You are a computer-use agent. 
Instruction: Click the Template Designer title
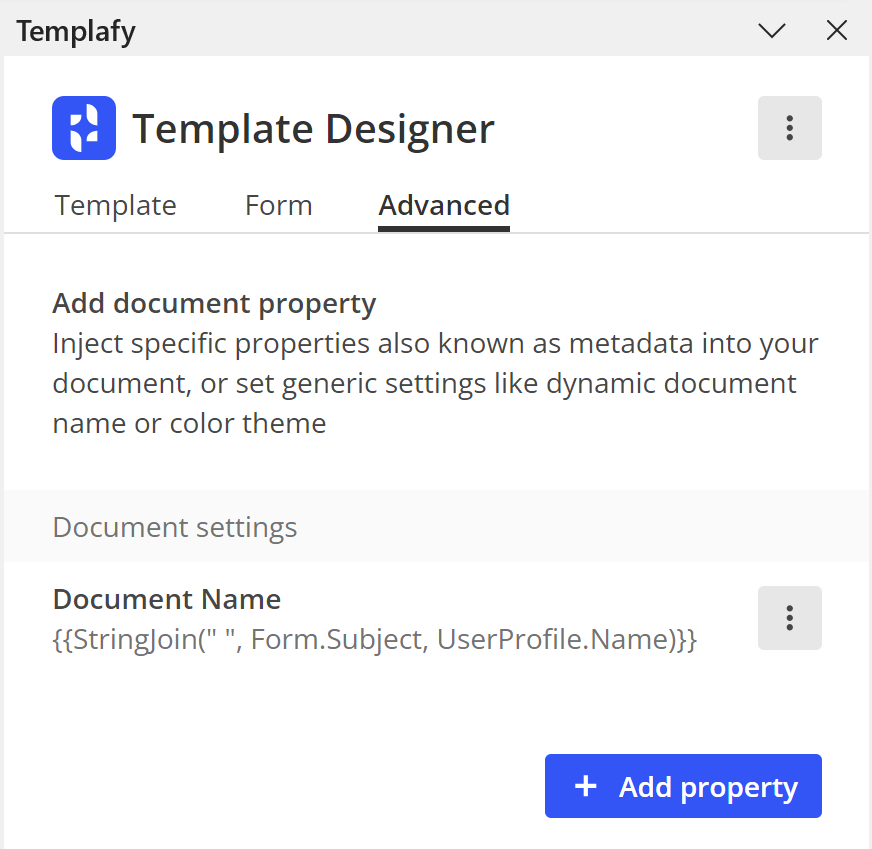pyautogui.click(x=313, y=129)
